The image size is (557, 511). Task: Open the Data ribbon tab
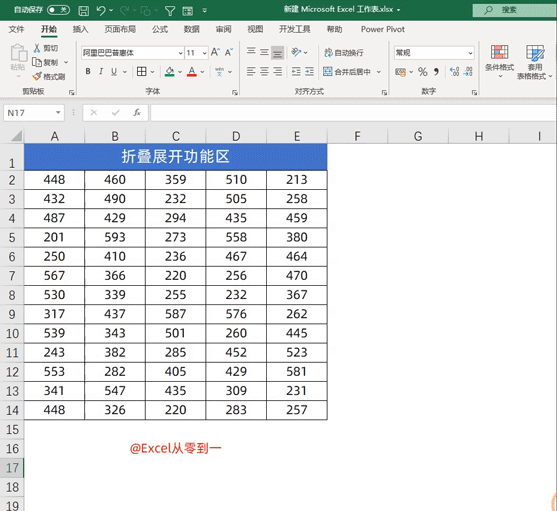pyautogui.click(x=191, y=29)
